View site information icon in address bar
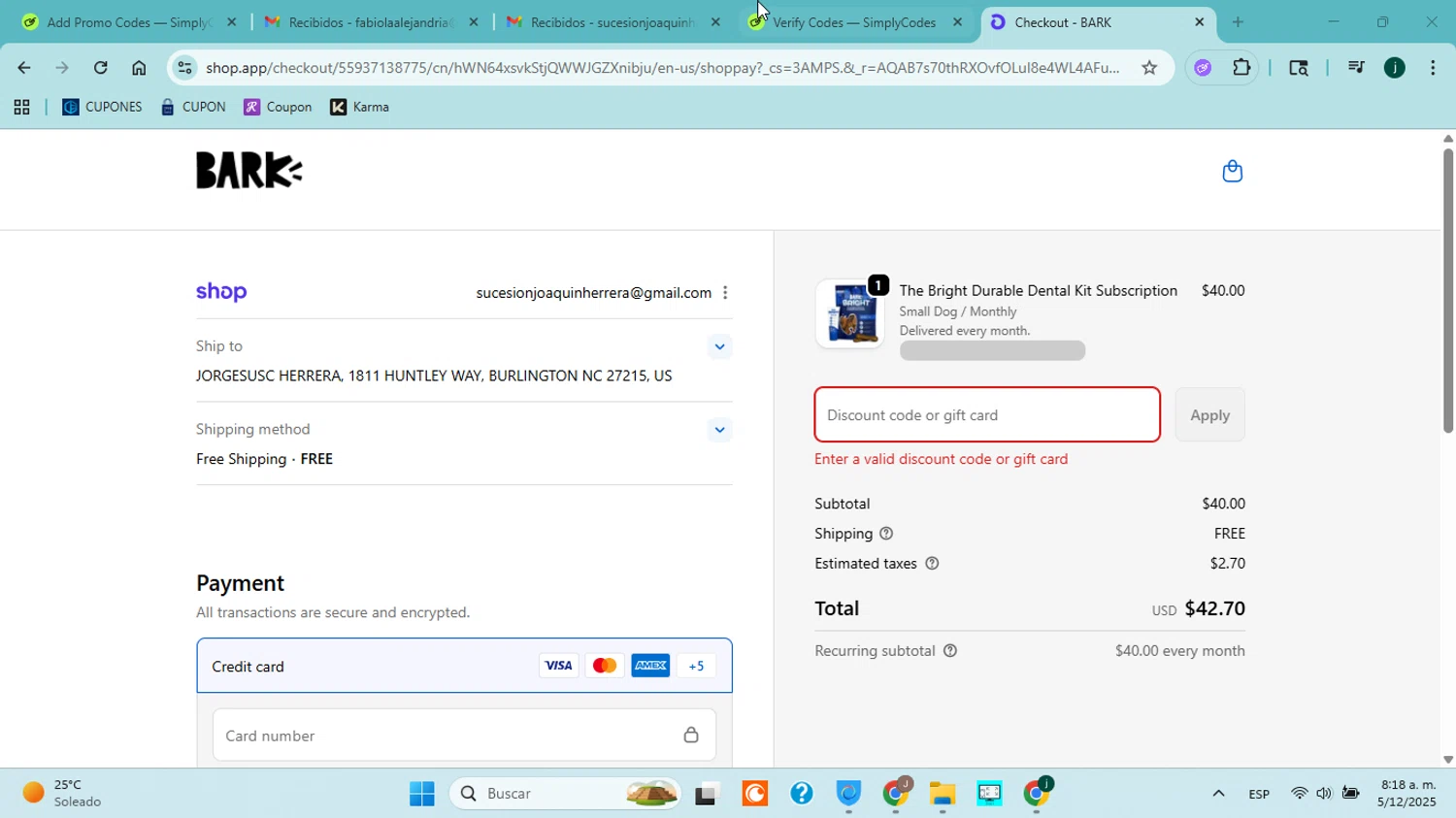 coord(184,67)
